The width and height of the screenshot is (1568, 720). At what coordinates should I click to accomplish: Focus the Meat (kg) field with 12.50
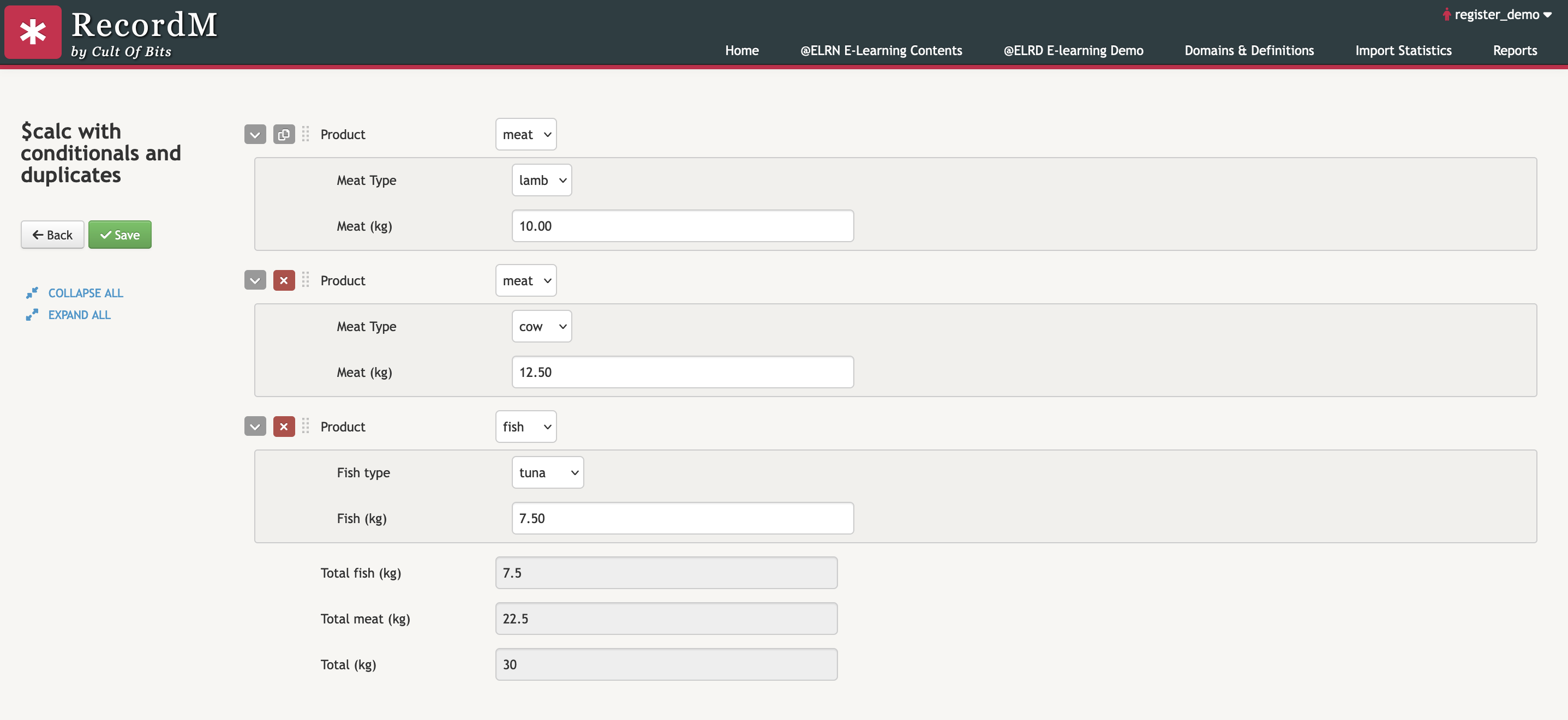point(683,372)
